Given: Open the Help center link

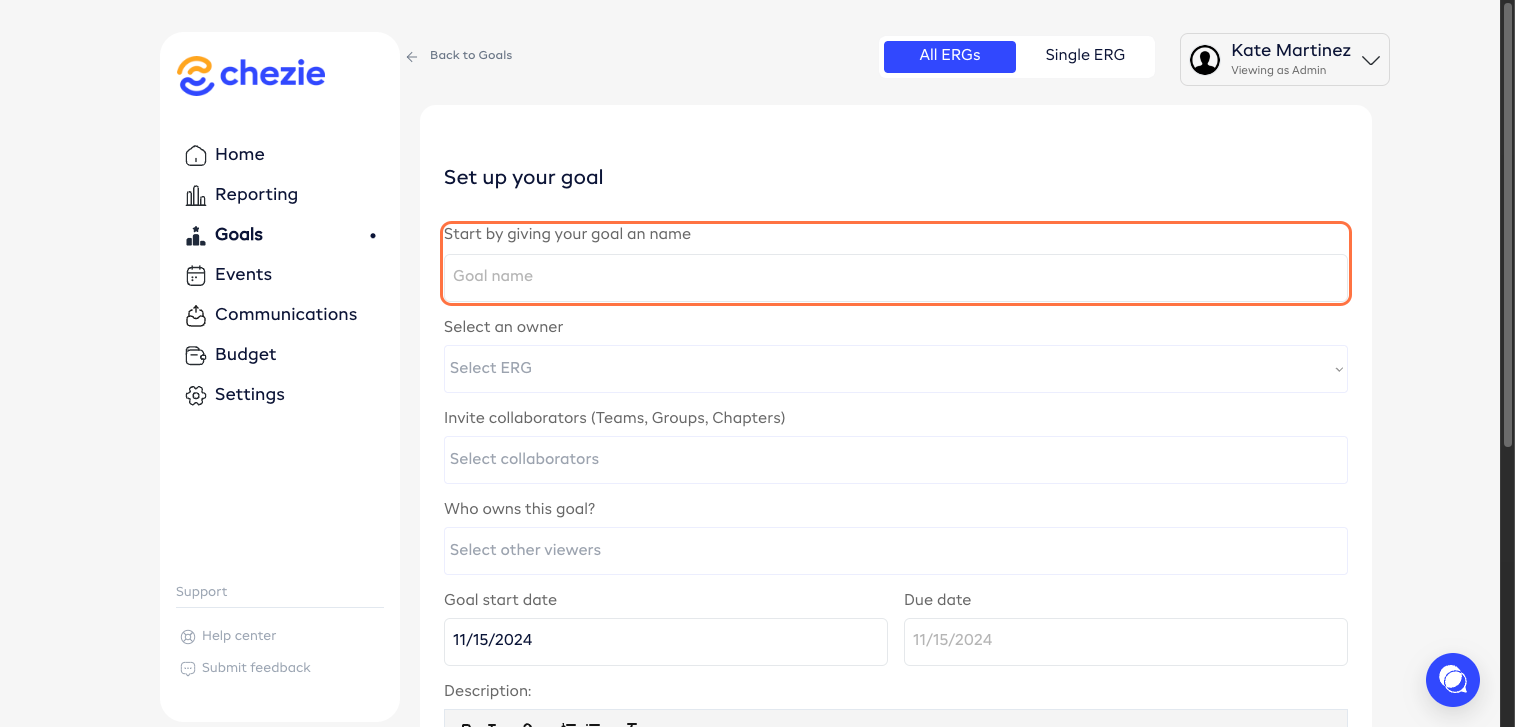Looking at the screenshot, I should coord(238,636).
